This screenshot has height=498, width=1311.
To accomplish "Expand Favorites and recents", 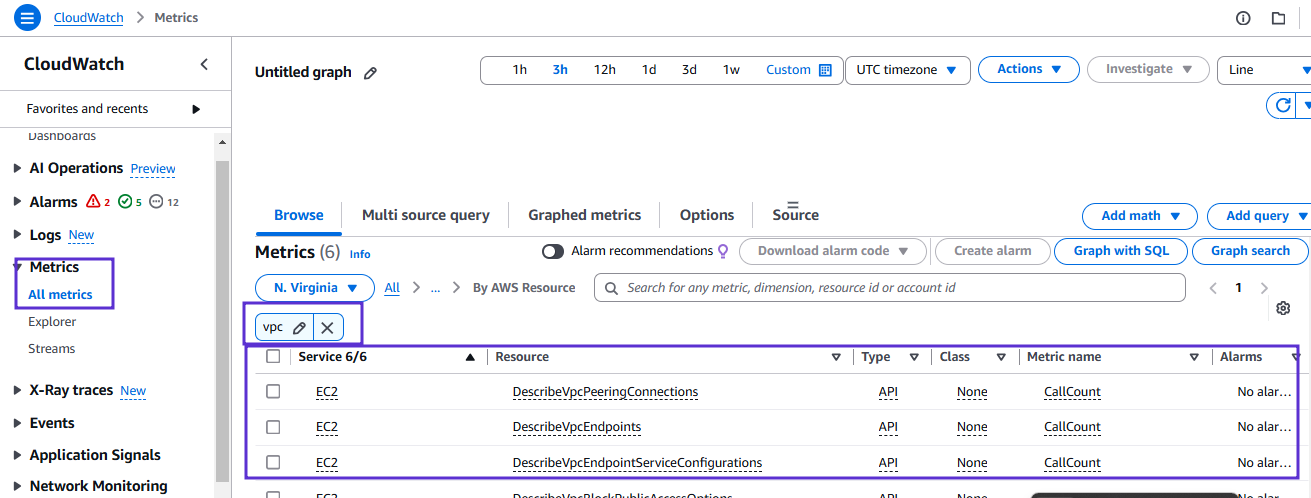I will tap(196, 109).
